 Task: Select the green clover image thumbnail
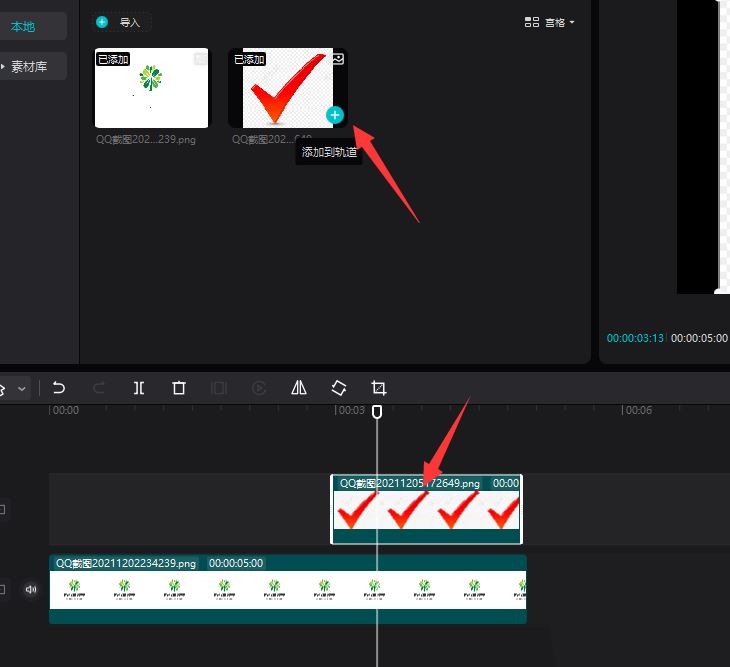(x=151, y=88)
